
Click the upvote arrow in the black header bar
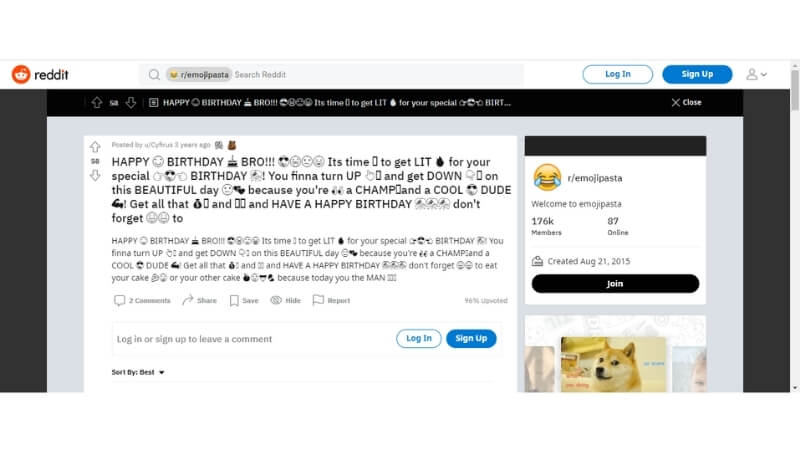97,103
